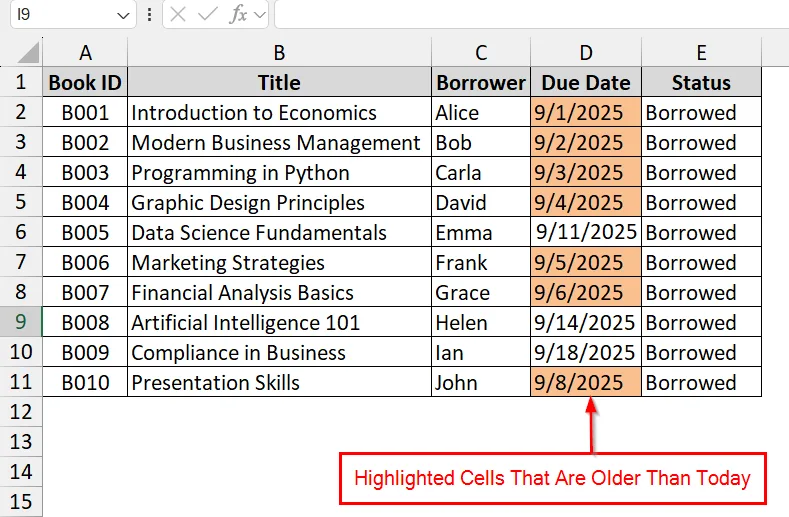Select row 9 header

tap(21, 322)
